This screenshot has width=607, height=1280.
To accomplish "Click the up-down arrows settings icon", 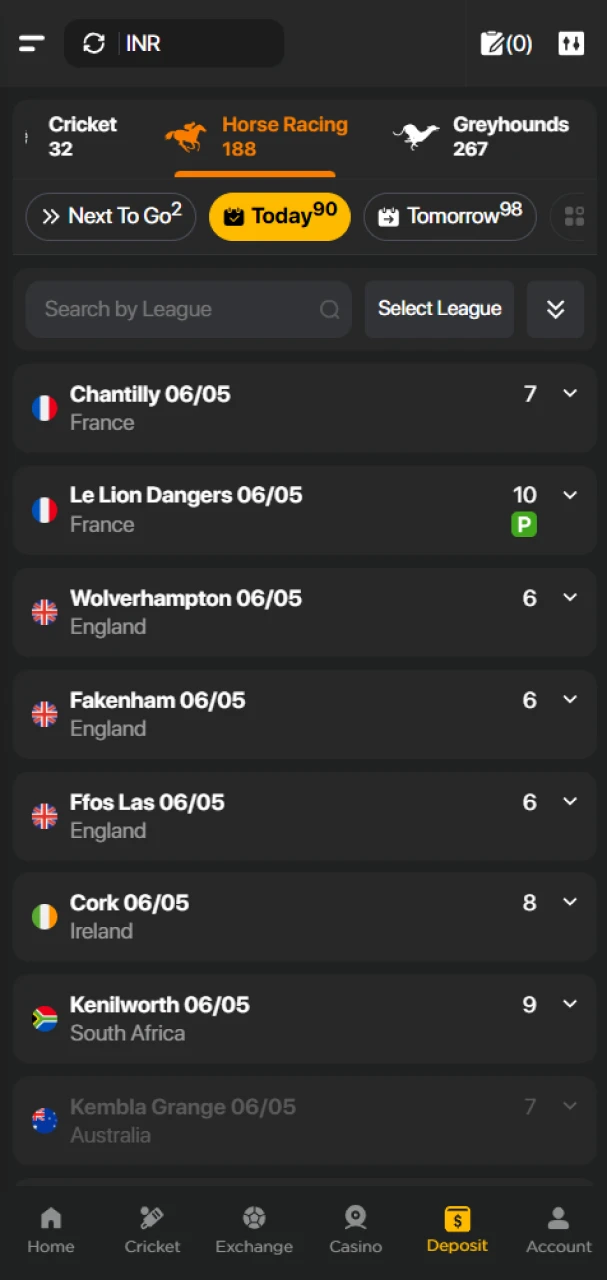I will 571,44.
